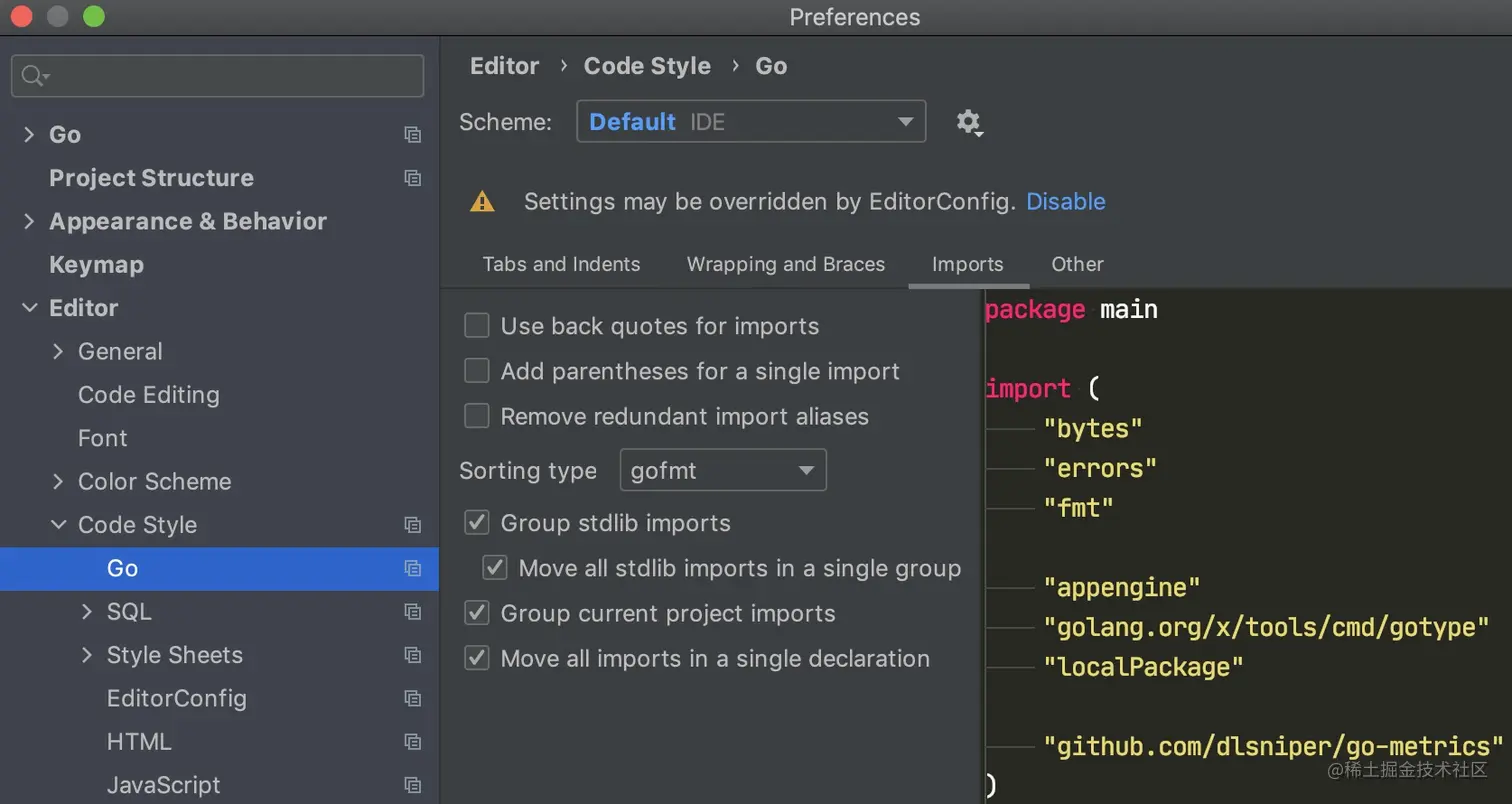1512x804 pixels.
Task: Open the Wrapping and Braces tab
Action: coord(785,265)
